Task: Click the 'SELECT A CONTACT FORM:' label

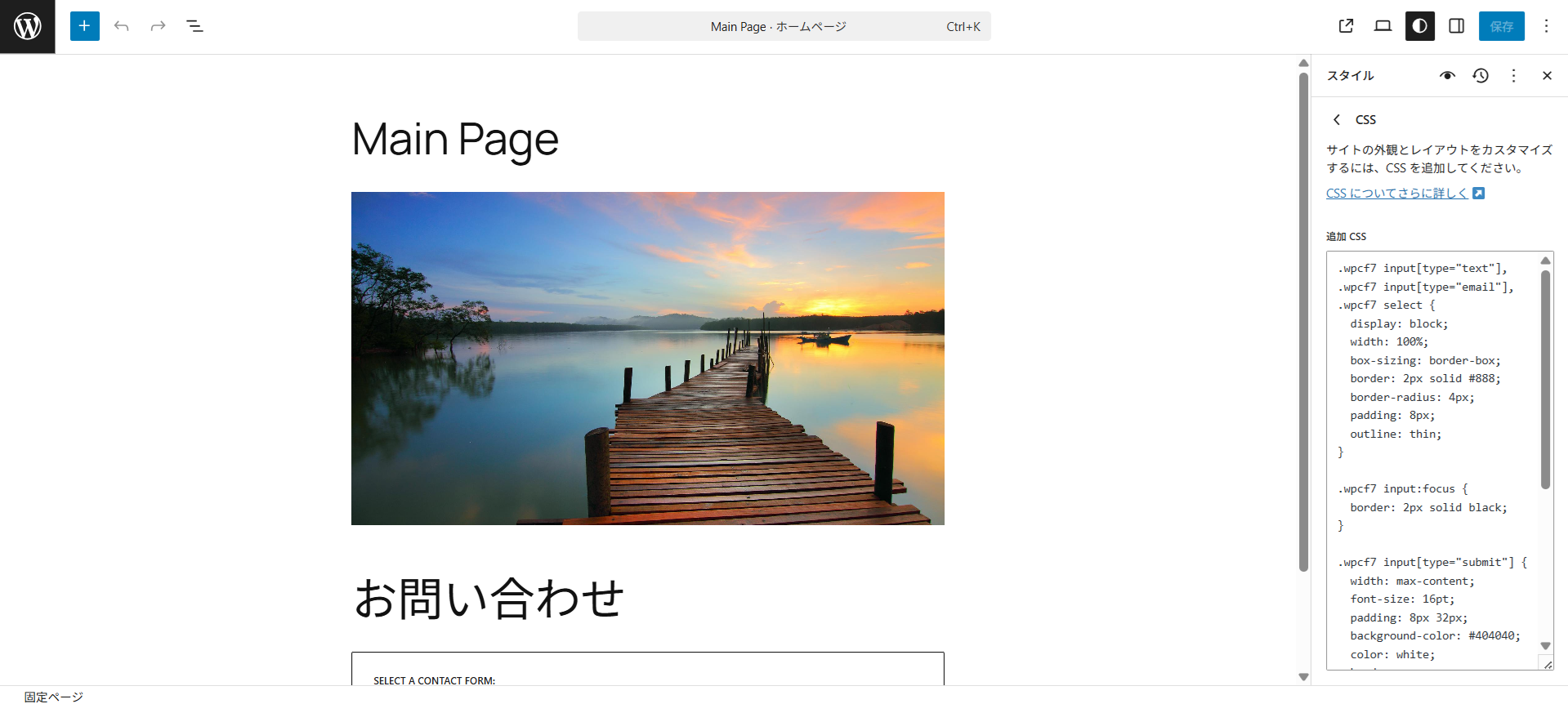Action: tap(434, 680)
